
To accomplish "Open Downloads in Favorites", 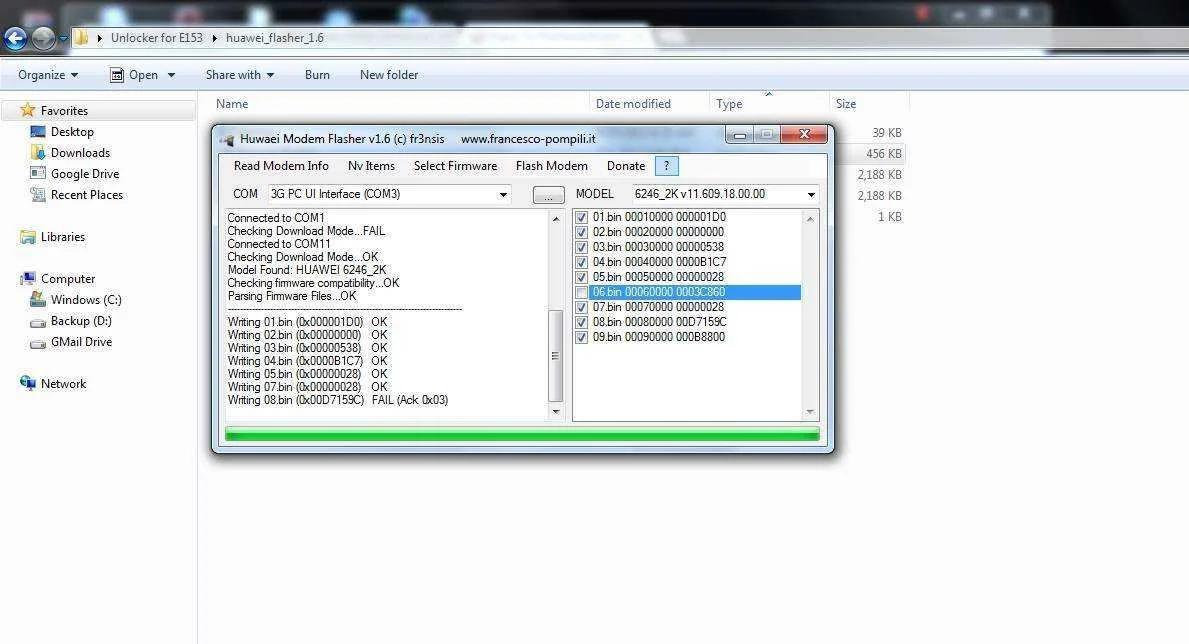I will (80, 152).
